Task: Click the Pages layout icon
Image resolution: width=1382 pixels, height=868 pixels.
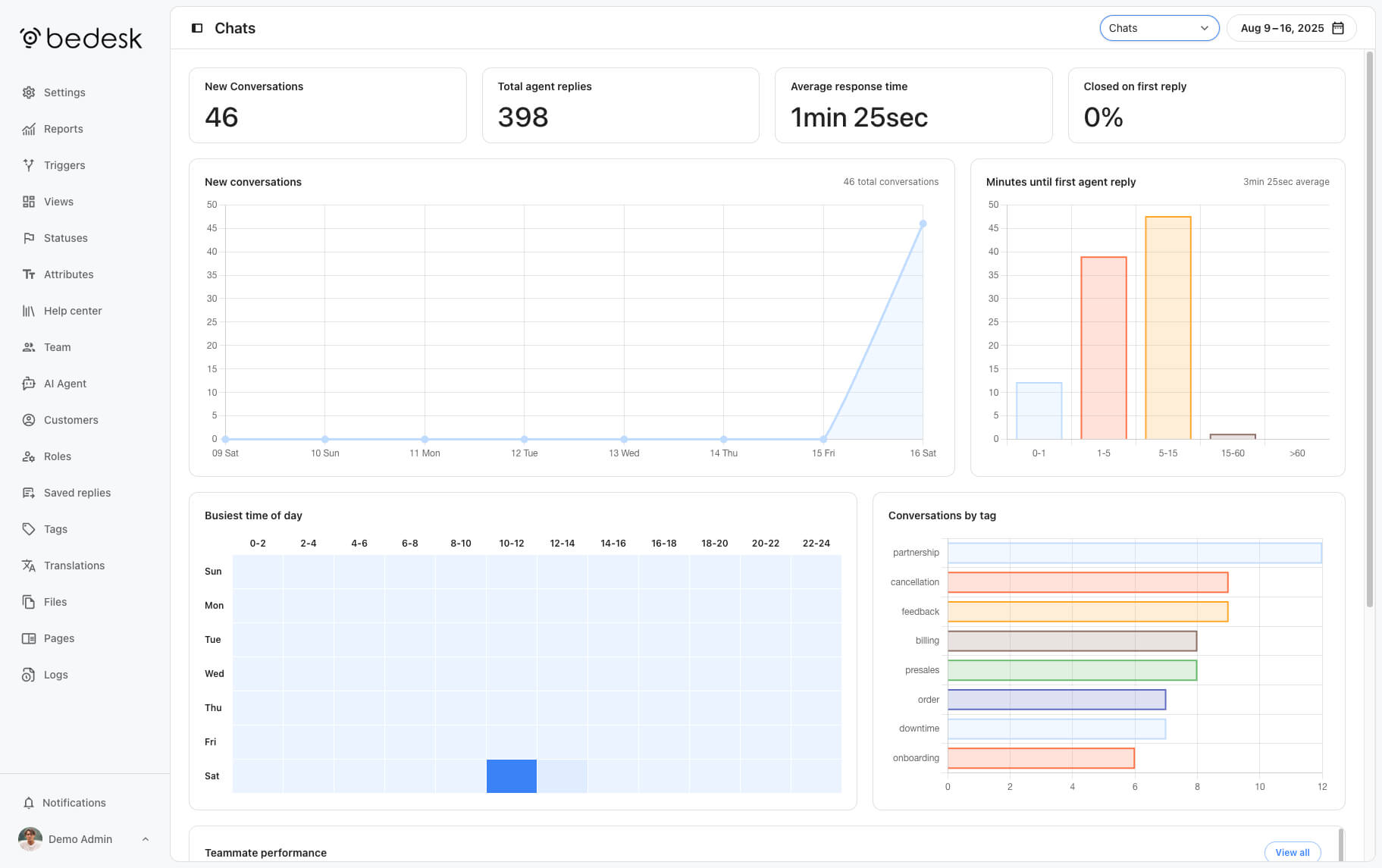Action: click(x=29, y=638)
